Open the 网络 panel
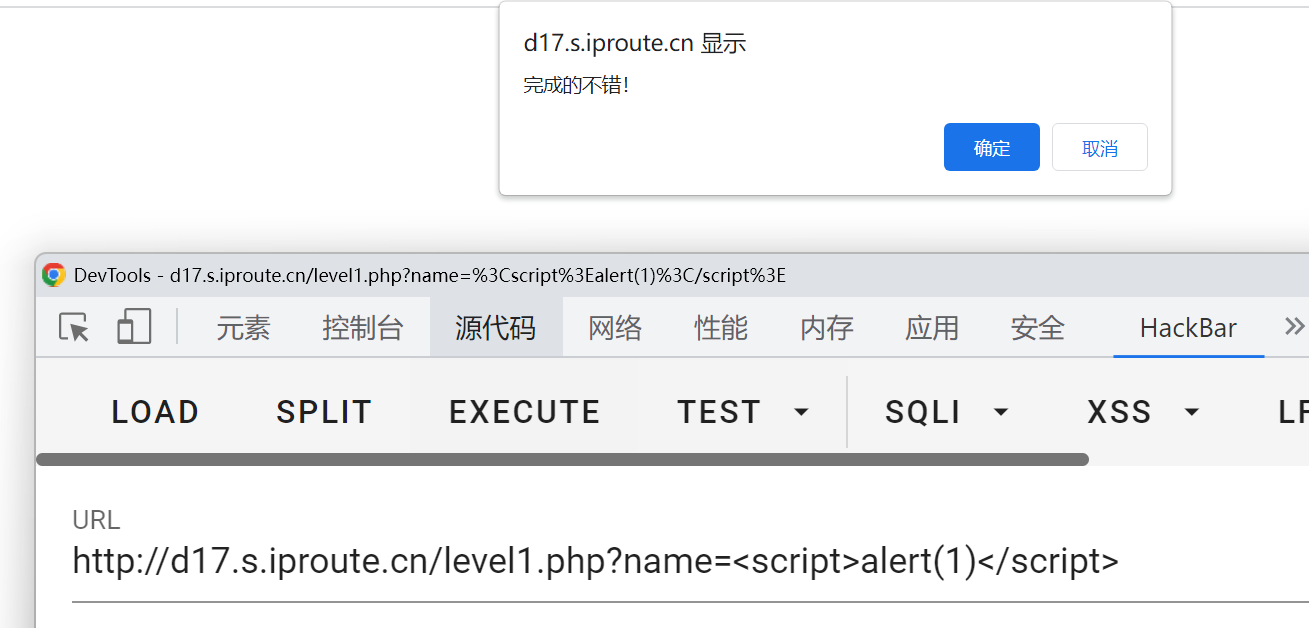 614,326
